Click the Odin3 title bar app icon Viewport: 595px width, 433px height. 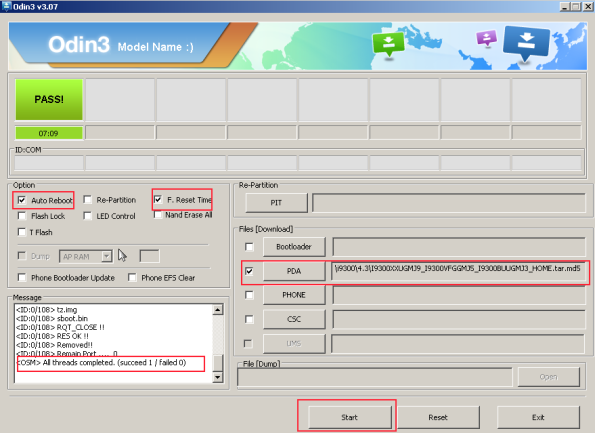(6, 6)
